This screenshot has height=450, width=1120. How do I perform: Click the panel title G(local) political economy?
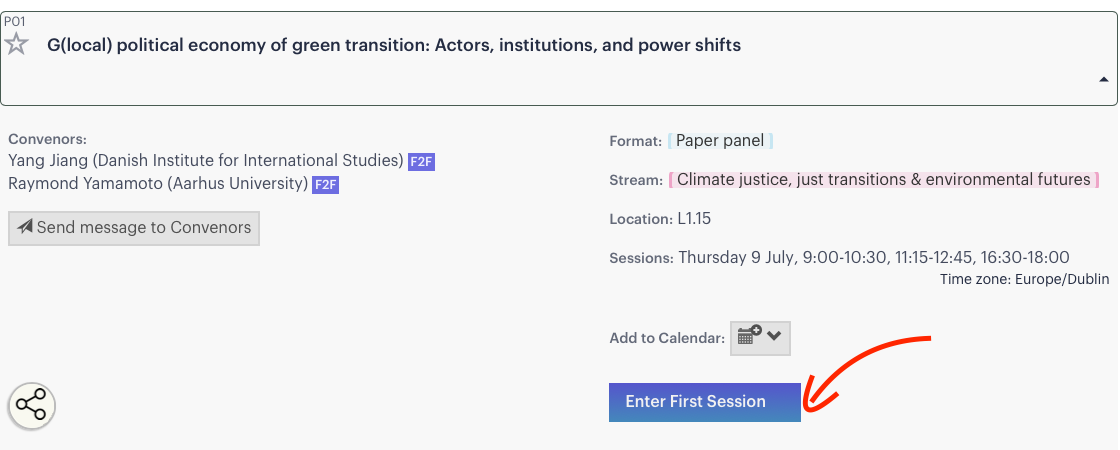coord(394,45)
